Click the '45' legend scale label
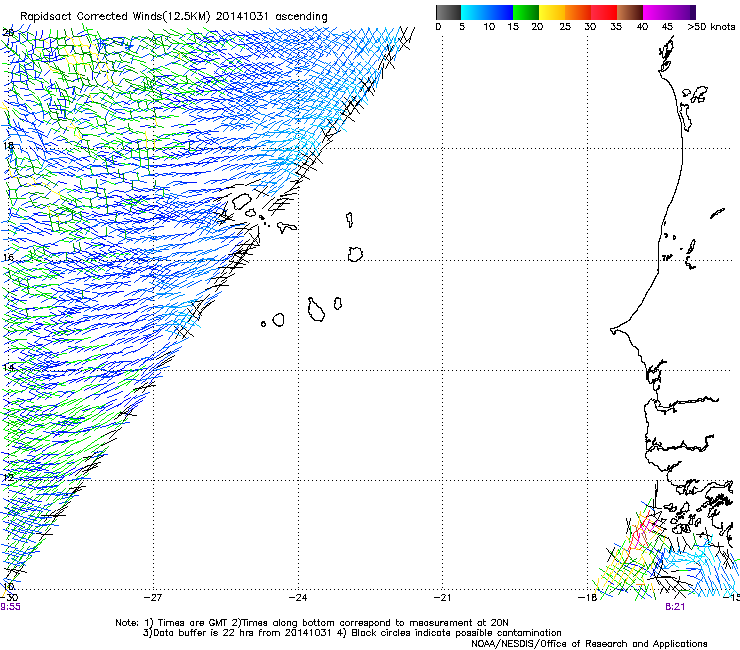Viewport: 740px width, 650px height. [x=667, y=27]
